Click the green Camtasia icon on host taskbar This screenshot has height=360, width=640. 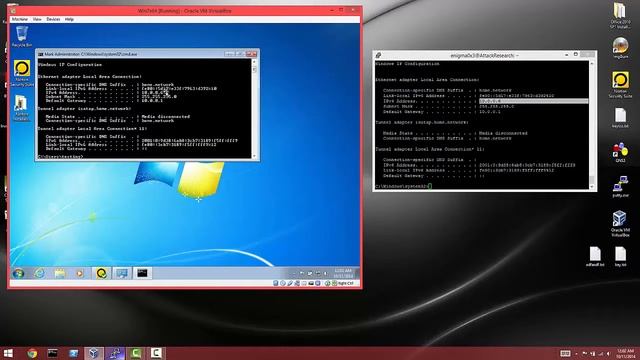[136, 353]
